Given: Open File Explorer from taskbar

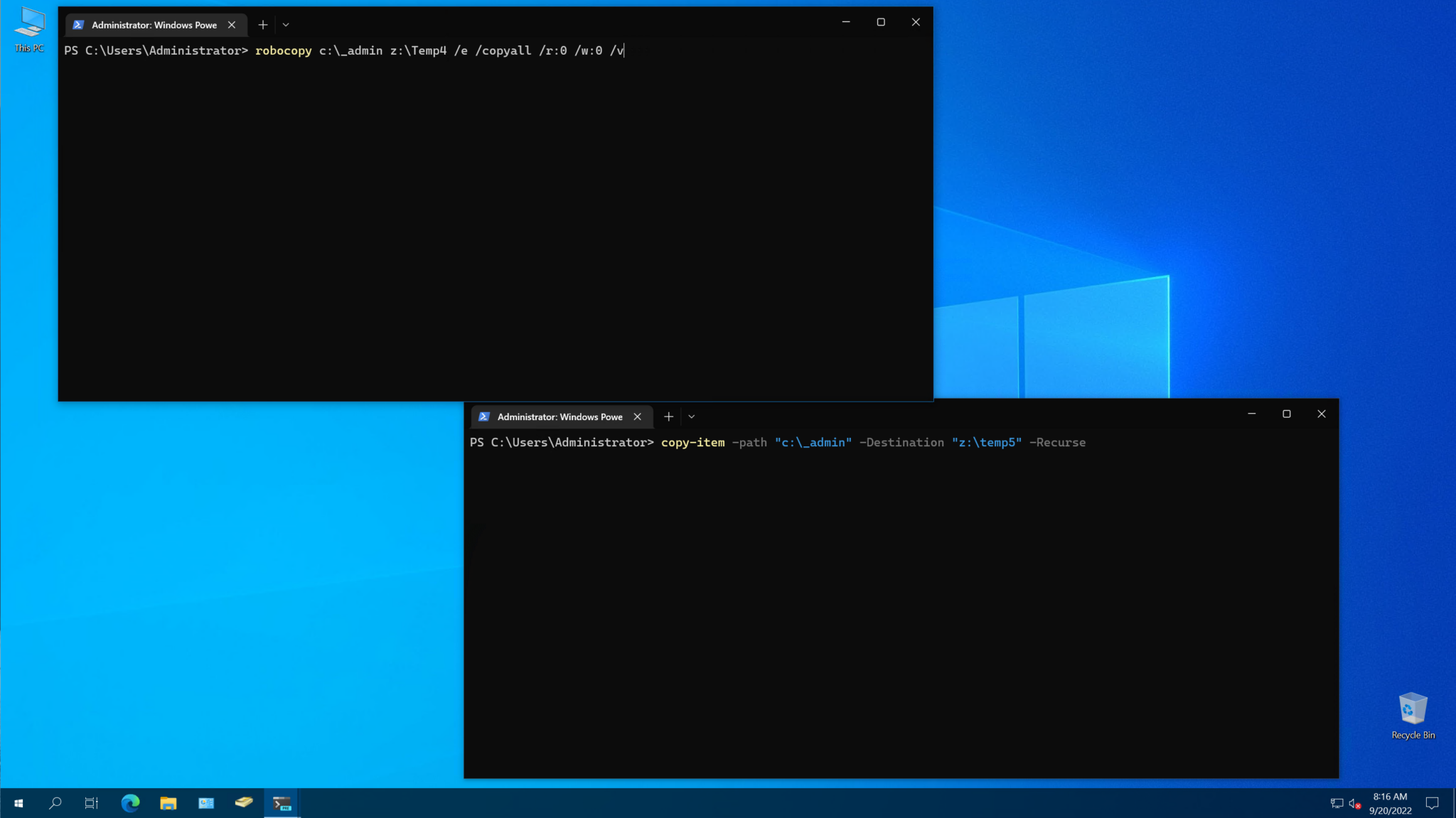Looking at the screenshot, I should 168,803.
